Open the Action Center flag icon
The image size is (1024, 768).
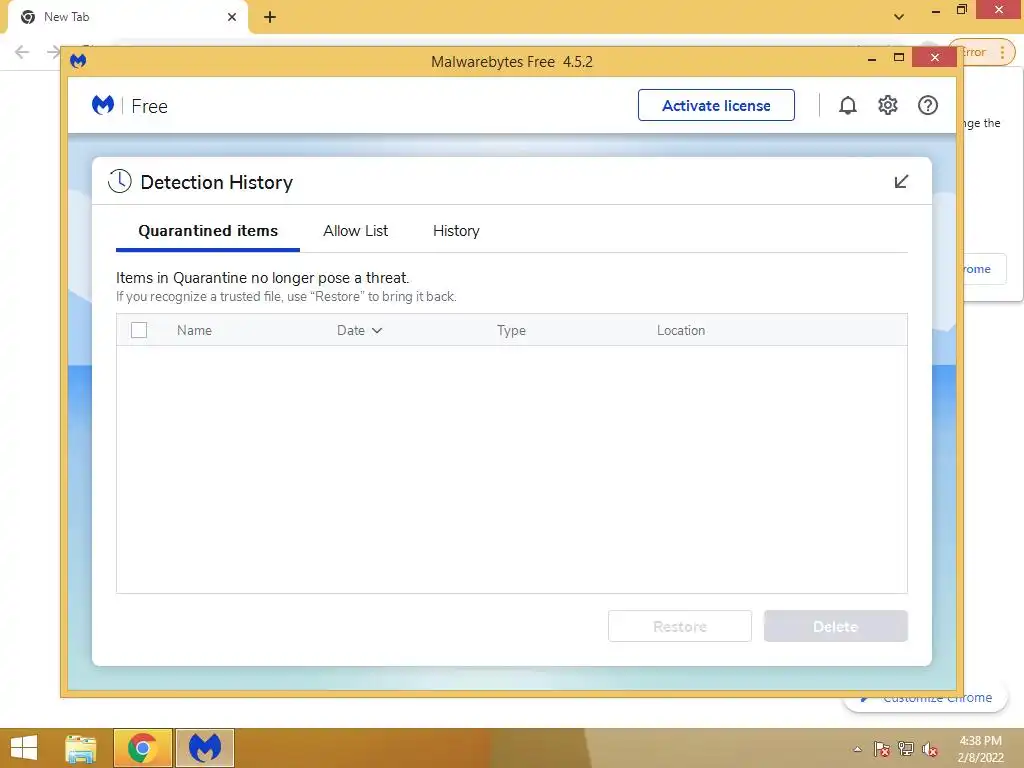pyautogui.click(x=882, y=748)
